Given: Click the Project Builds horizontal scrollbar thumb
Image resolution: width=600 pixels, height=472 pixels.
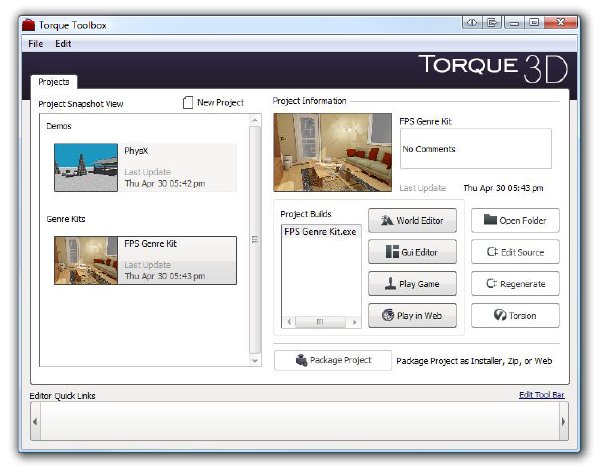Looking at the screenshot, I should point(321,322).
